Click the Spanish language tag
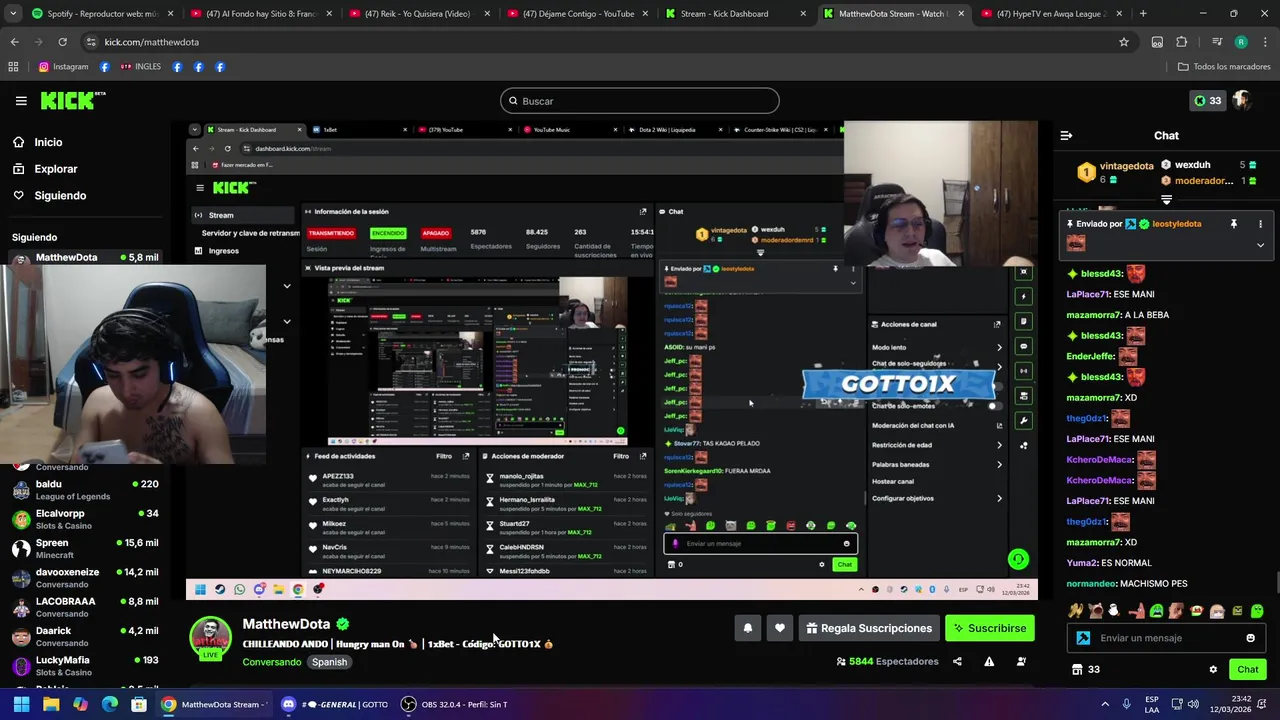Viewport: 1280px width, 720px height. pyautogui.click(x=329, y=662)
